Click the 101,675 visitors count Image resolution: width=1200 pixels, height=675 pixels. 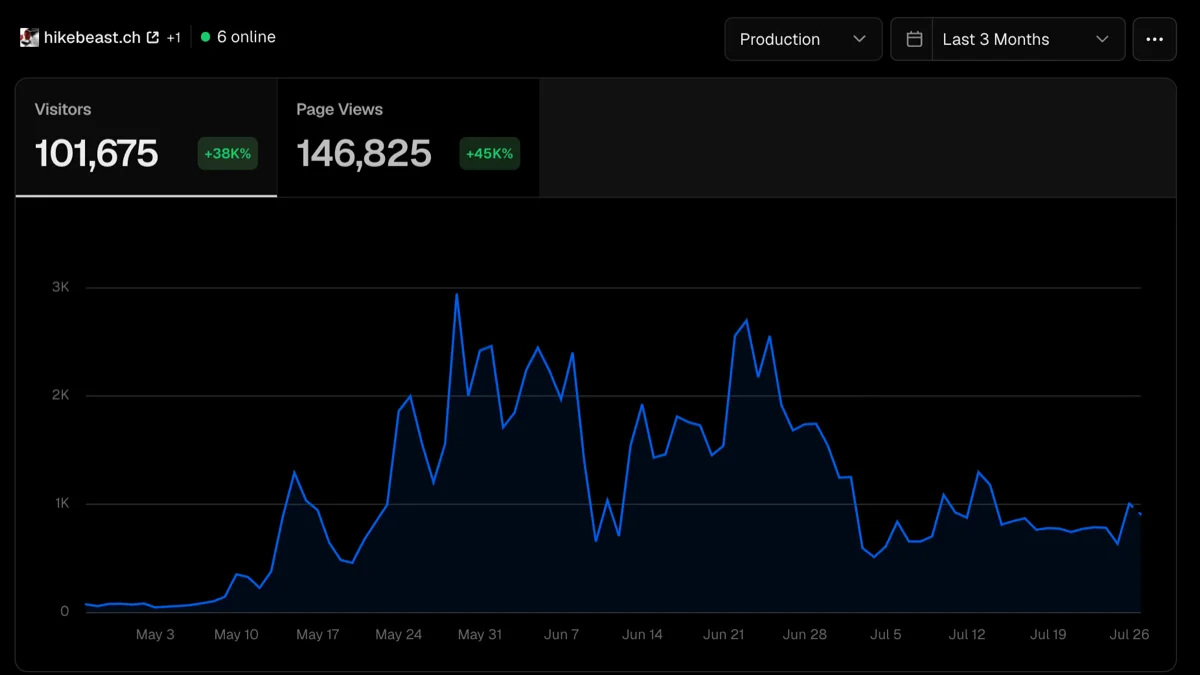(97, 154)
